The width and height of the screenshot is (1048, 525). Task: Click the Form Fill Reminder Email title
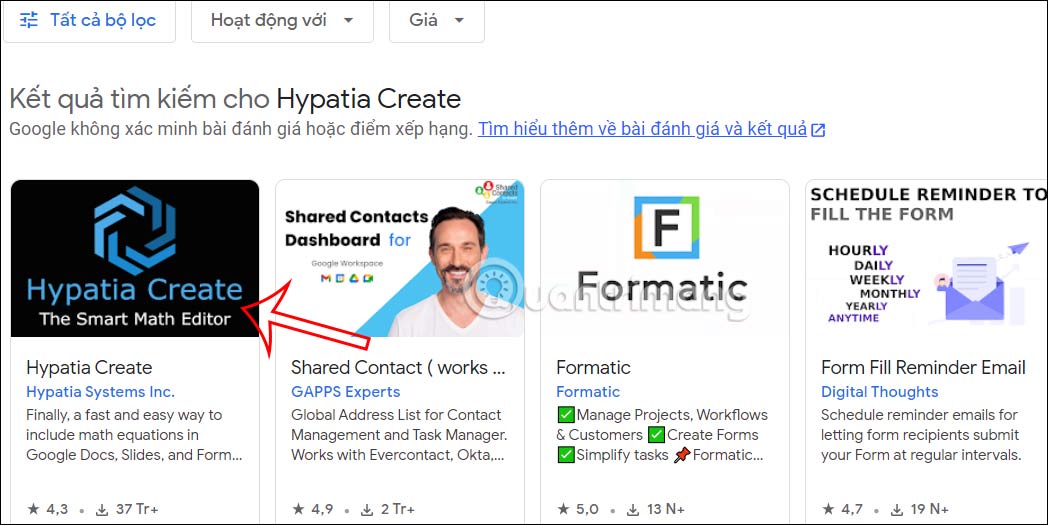(923, 367)
